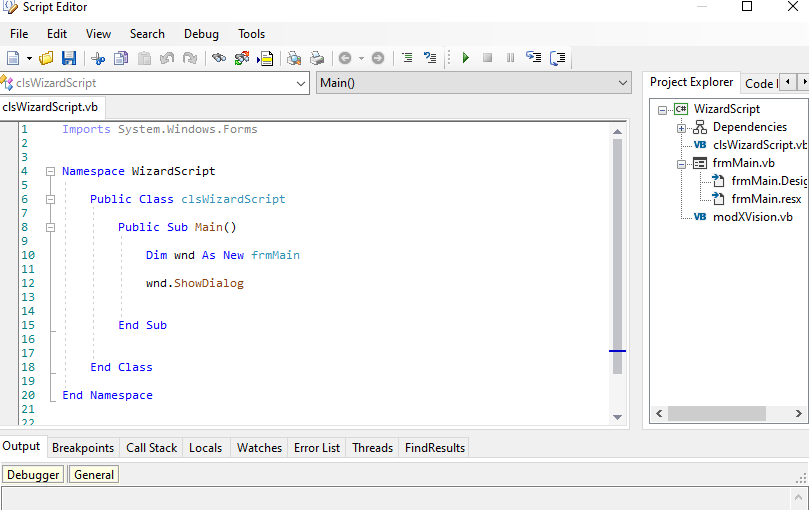Screen dimensions: 809x510
Task: Expand the Dependencies tree node
Action: [681, 127]
